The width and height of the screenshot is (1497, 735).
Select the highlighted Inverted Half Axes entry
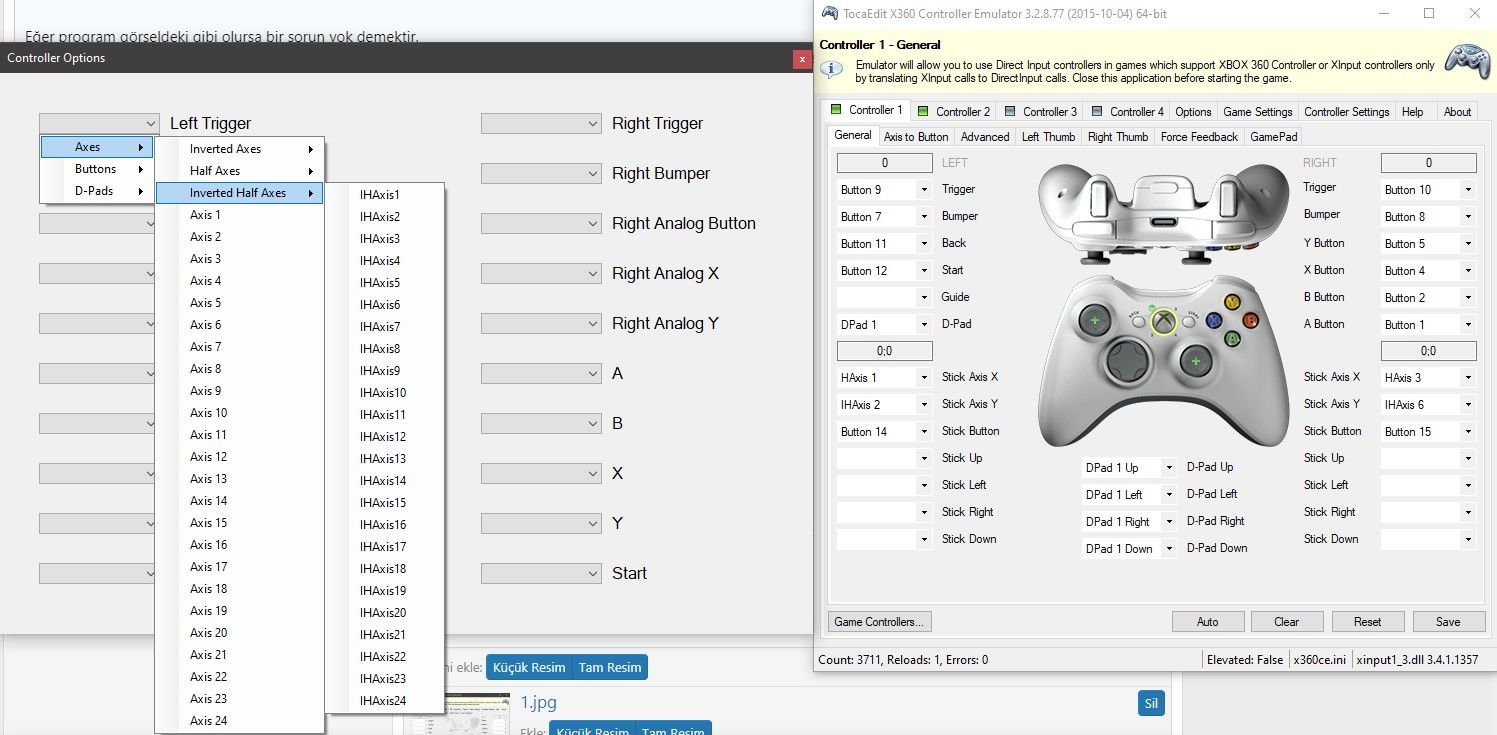[240, 193]
